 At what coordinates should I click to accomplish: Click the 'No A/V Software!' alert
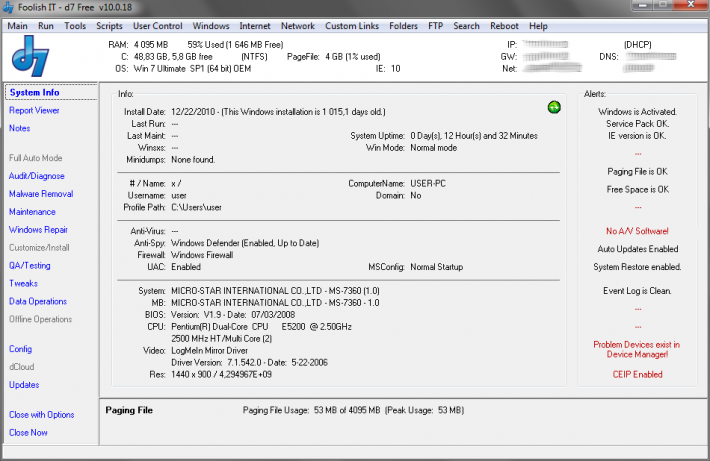[637, 231]
